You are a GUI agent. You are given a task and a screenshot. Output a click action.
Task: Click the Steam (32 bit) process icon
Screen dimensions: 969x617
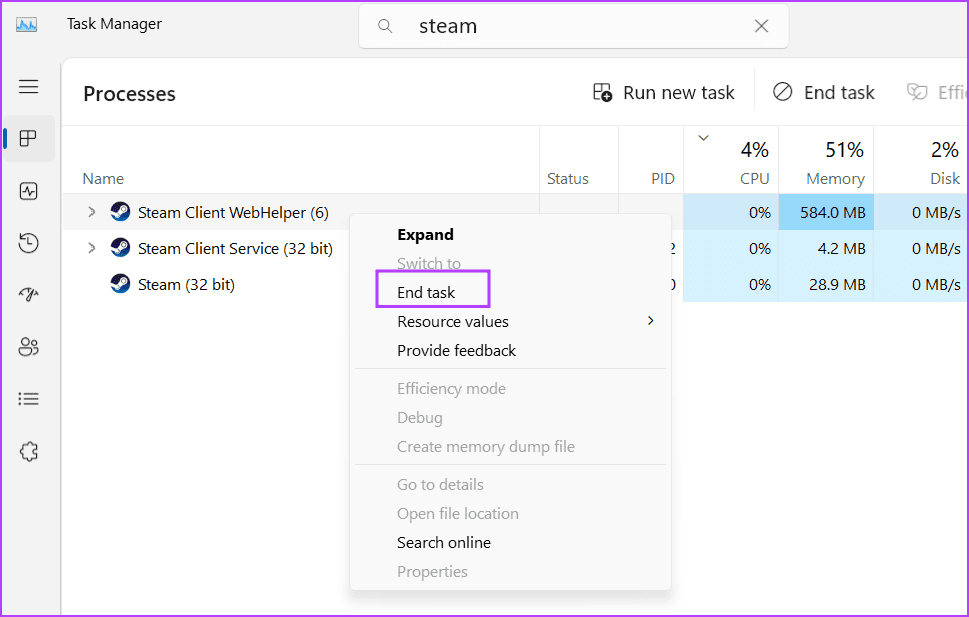click(x=120, y=284)
